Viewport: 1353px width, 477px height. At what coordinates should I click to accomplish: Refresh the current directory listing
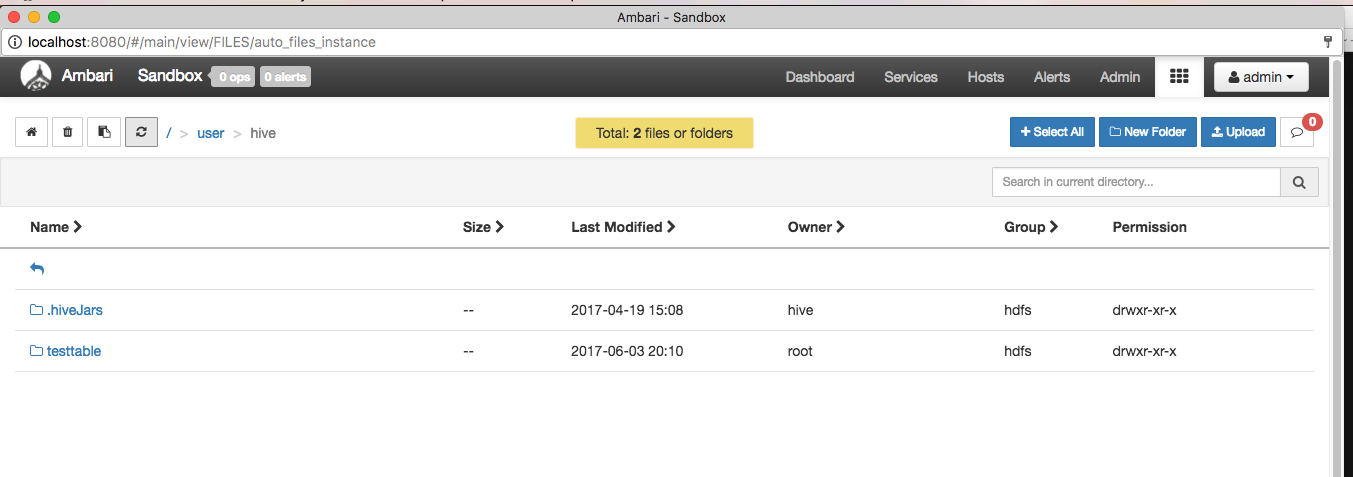(x=141, y=132)
